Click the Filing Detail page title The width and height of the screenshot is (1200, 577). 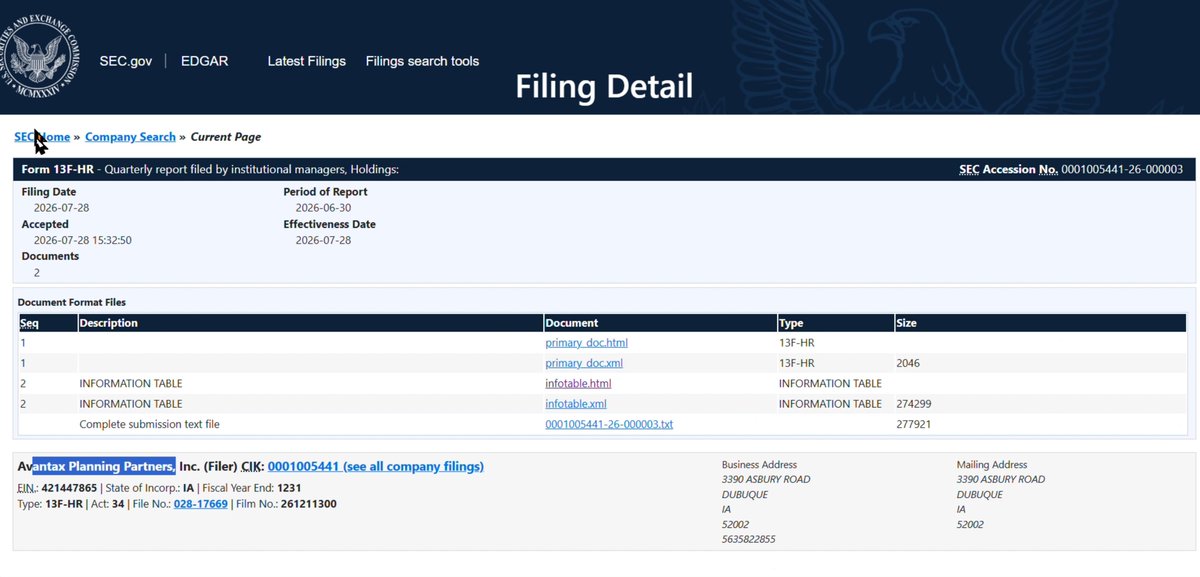click(x=604, y=86)
